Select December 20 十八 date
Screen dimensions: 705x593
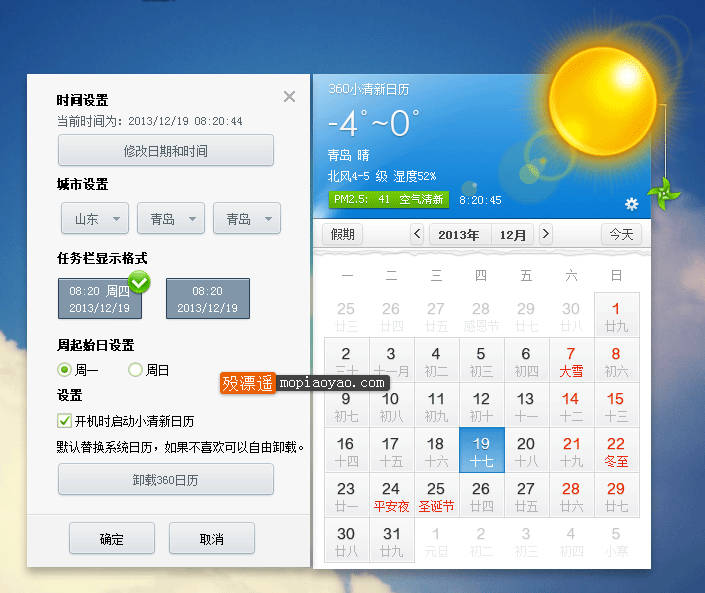(x=527, y=450)
